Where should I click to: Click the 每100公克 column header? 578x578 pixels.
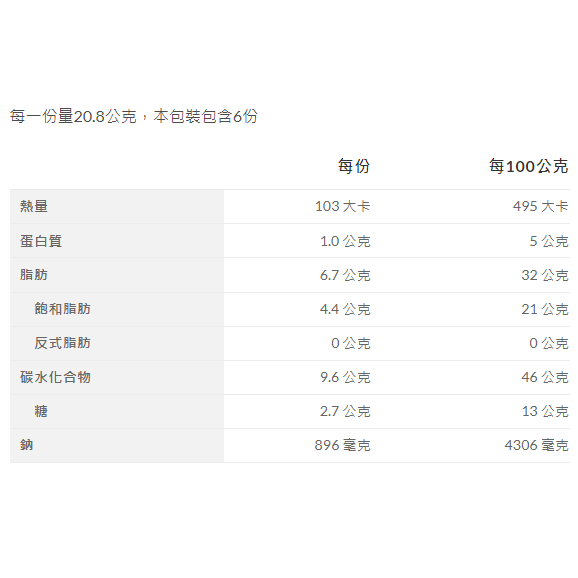click(x=529, y=166)
